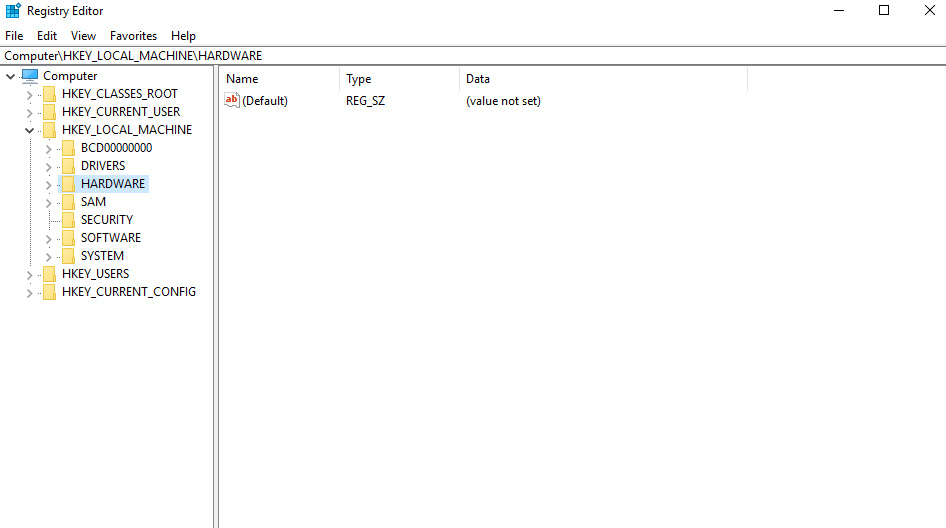Select the (Default) value name
This screenshot has height=528, width=946.
tap(265, 101)
